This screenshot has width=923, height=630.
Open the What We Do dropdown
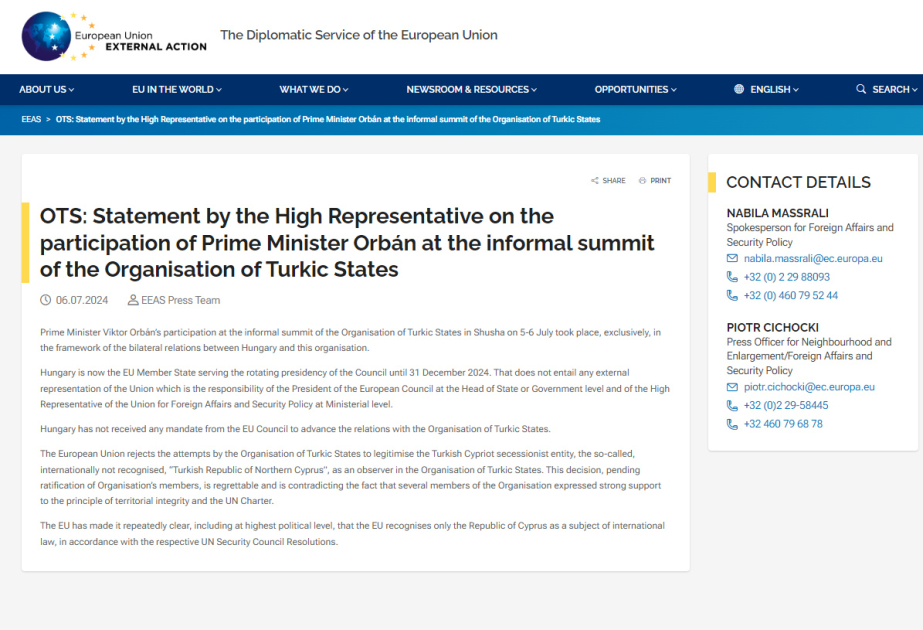click(x=314, y=89)
